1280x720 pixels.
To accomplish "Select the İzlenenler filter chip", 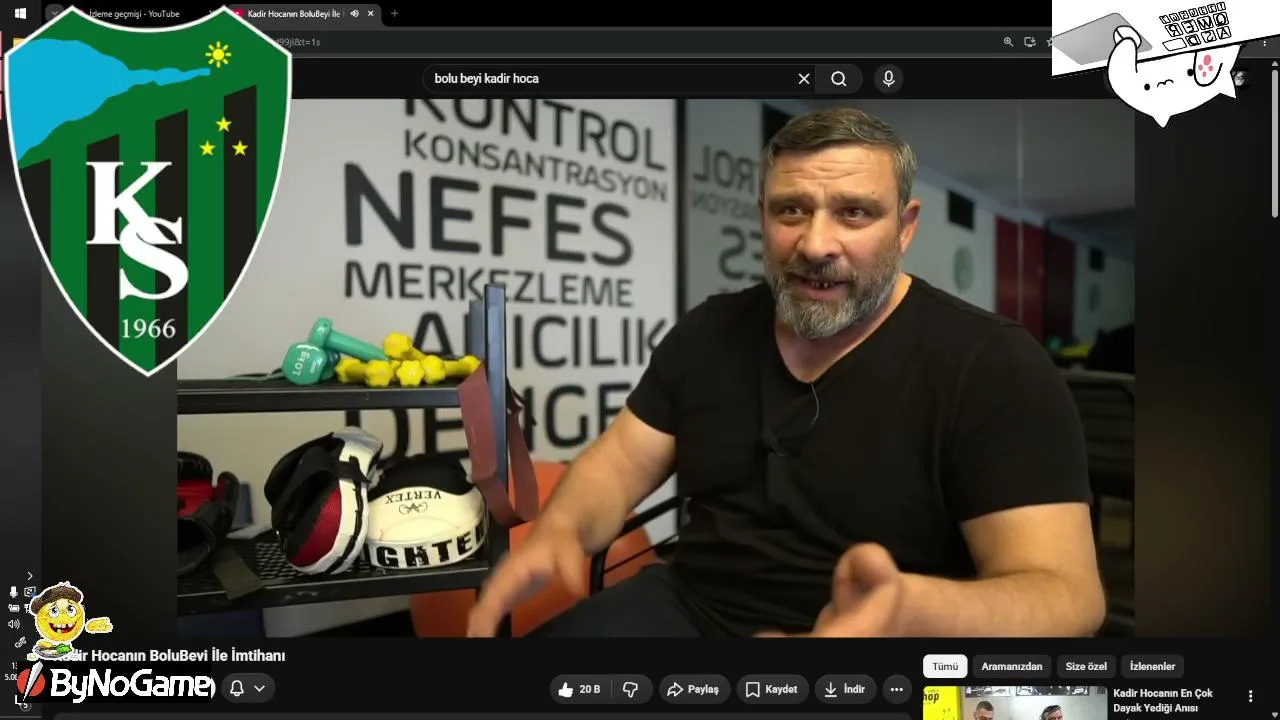I will pos(1152,666).
